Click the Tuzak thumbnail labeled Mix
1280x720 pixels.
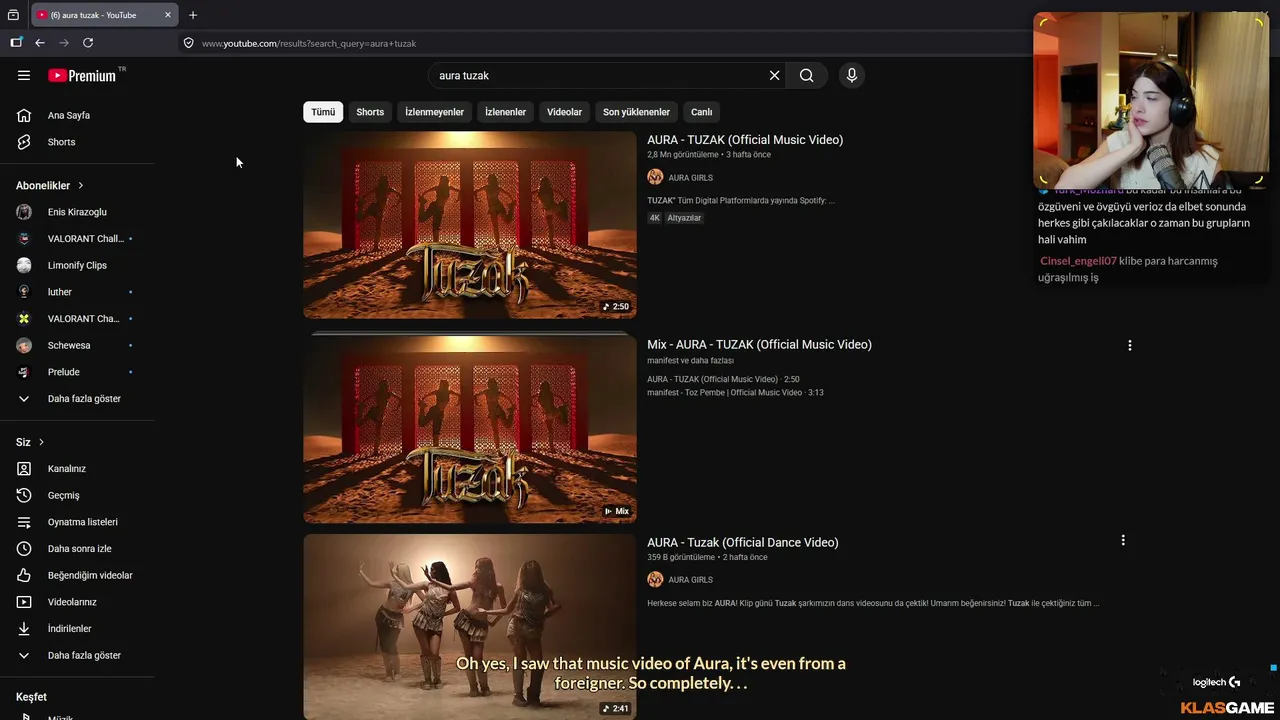coord(470,429)
